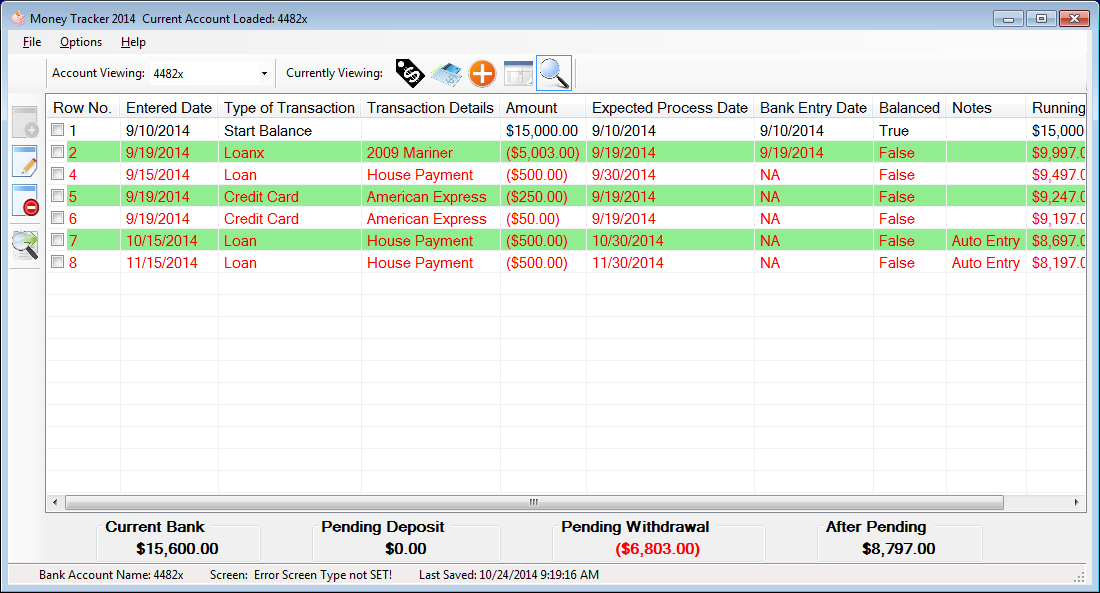Image resolution: width=1100 pixels, height=593 pixels.
Task: Click the scrollbar left arrow
Action: (55, 502)
